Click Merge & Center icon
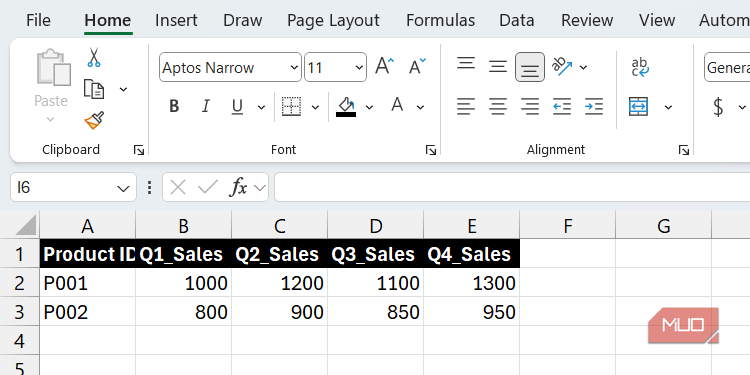 point(639,106)
